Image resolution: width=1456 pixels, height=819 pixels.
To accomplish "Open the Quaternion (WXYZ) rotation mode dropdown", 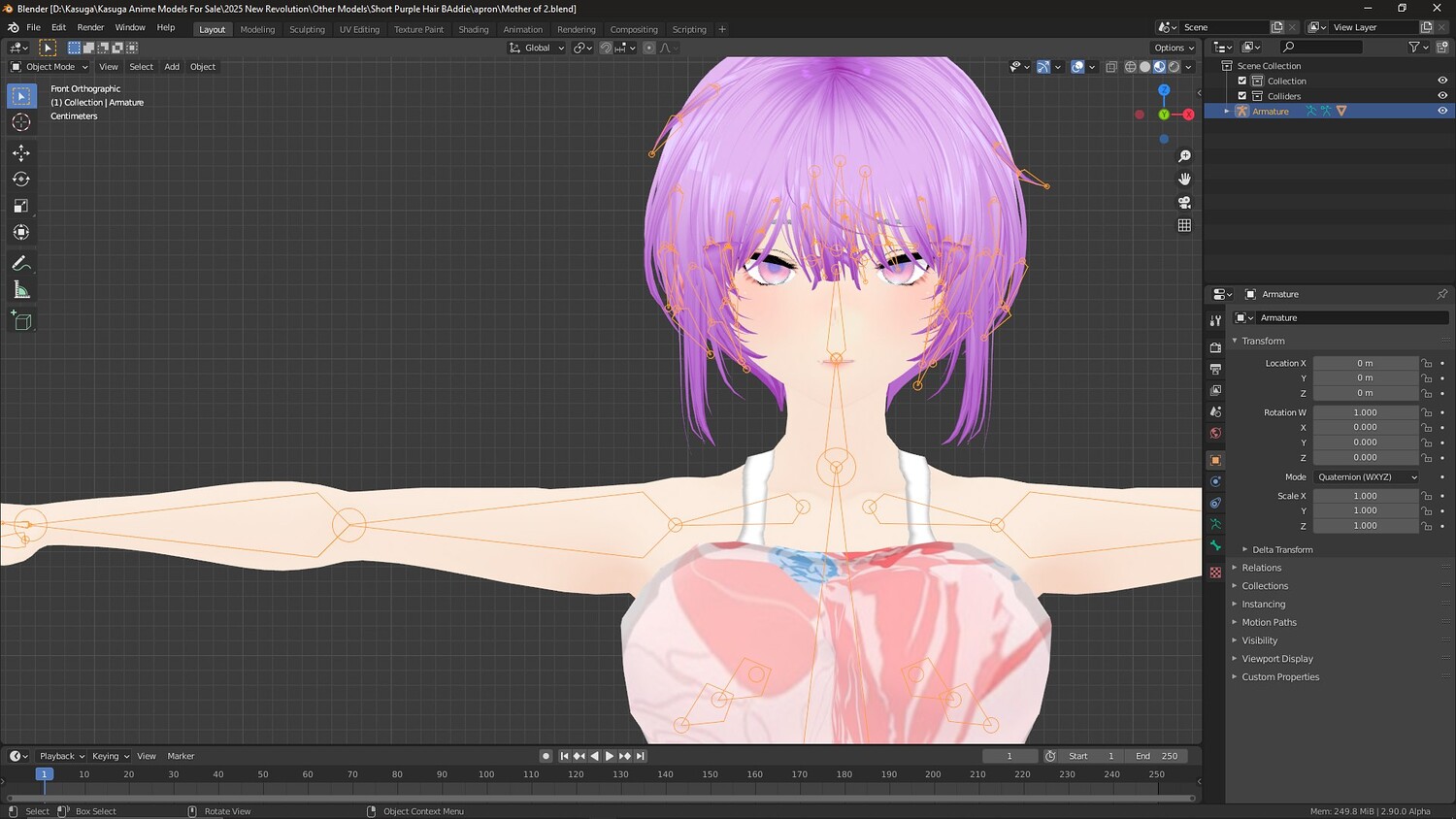I will (1367, 477).
